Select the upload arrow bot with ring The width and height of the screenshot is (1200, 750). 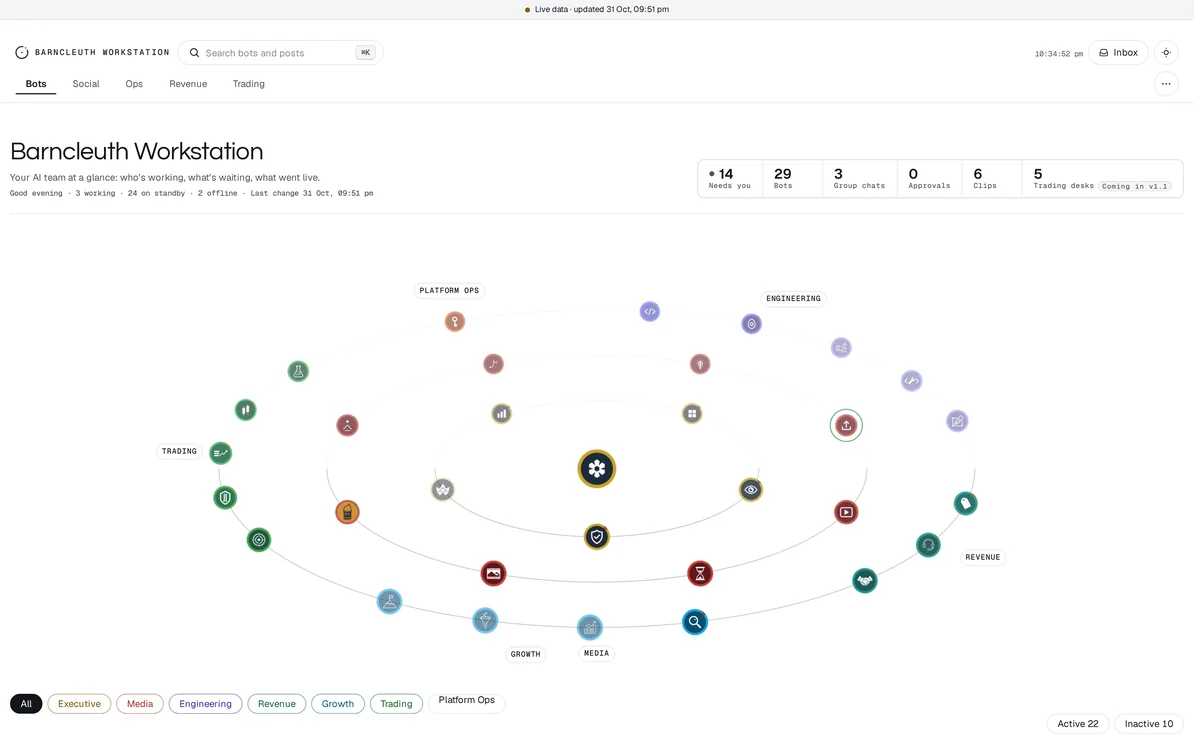click(x=846, y=425)
